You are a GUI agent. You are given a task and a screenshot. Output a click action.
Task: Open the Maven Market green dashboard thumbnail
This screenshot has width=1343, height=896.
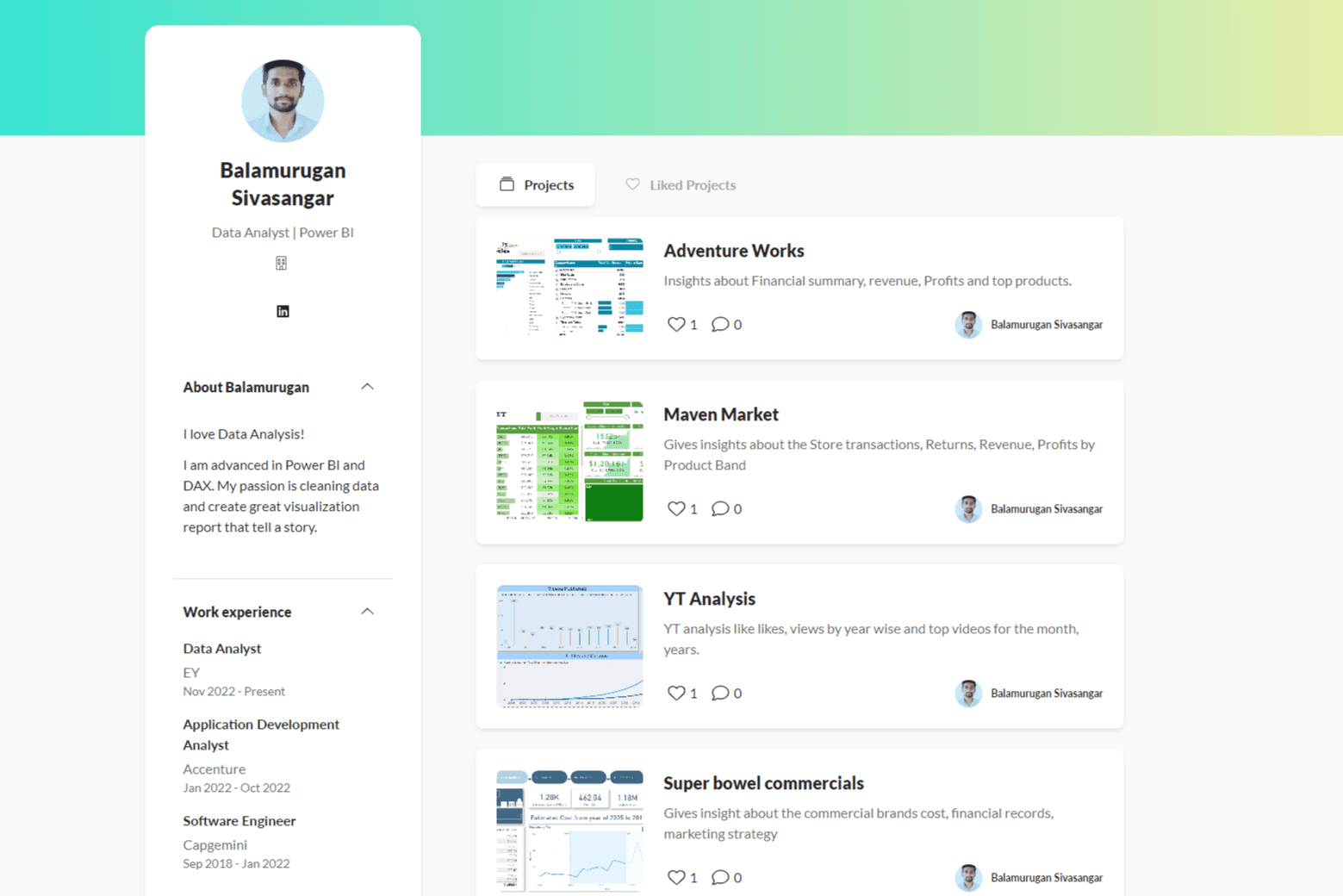[x=569, y=461]
